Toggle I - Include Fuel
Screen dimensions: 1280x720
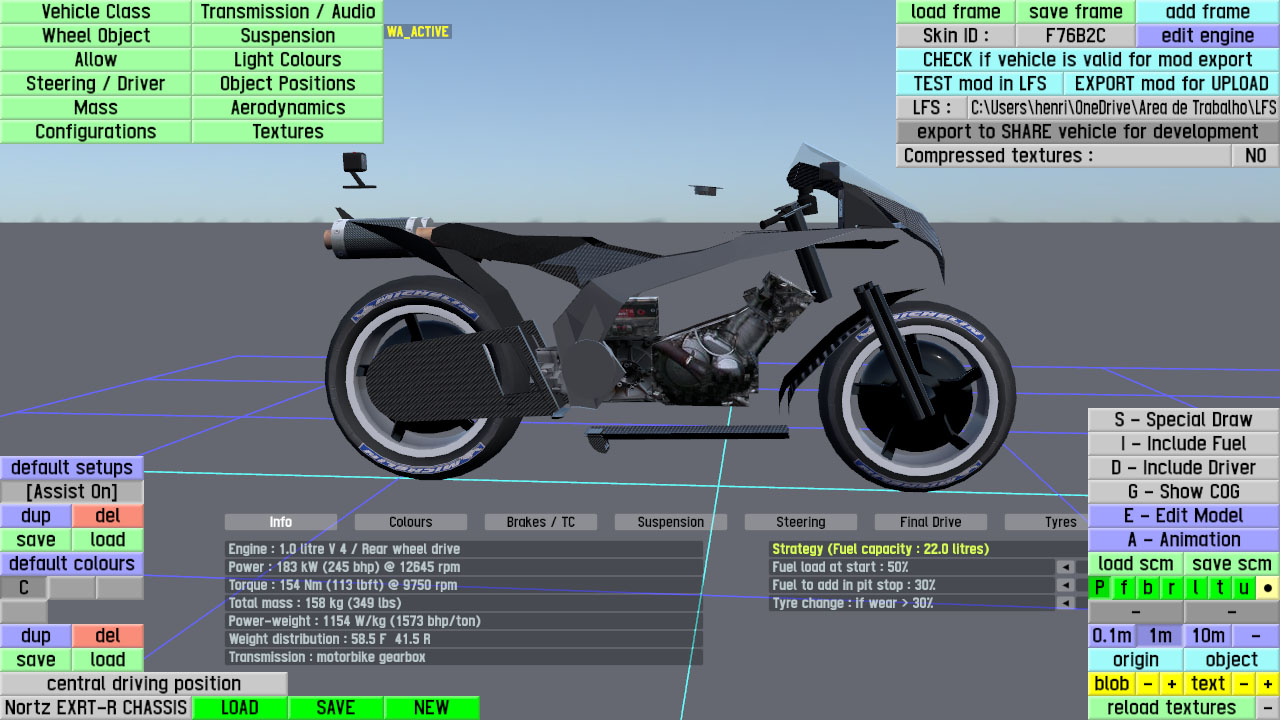pyautogui.click(x=1184, y=444)
